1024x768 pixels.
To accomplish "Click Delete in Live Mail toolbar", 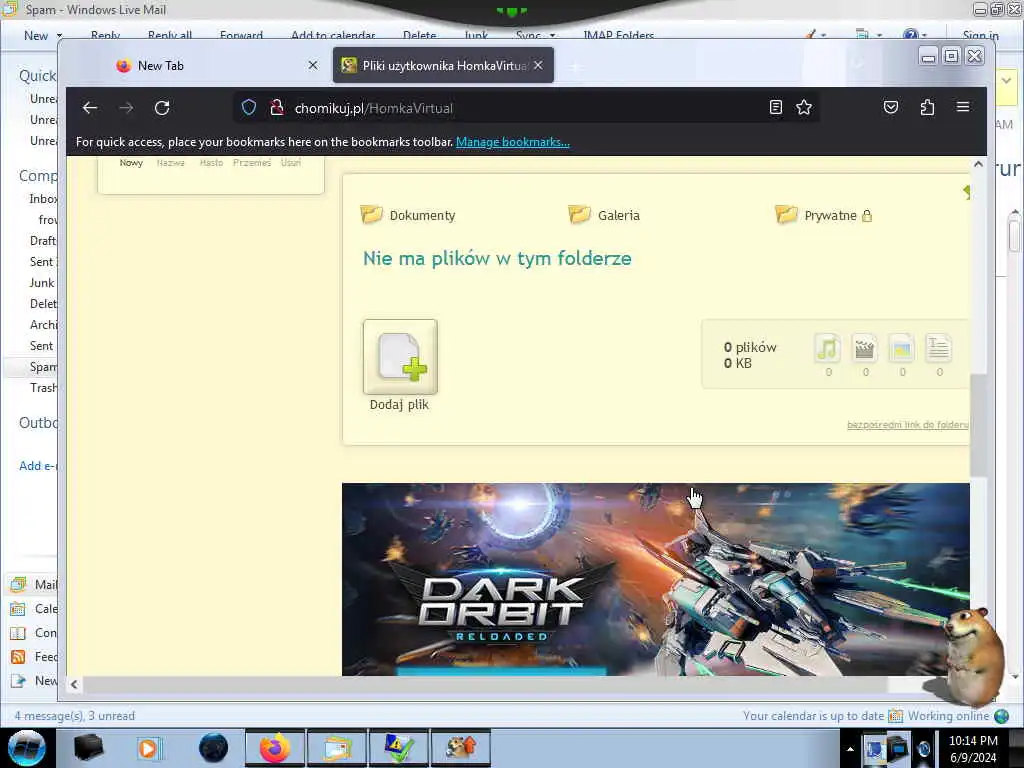I will tap(419, 35).
